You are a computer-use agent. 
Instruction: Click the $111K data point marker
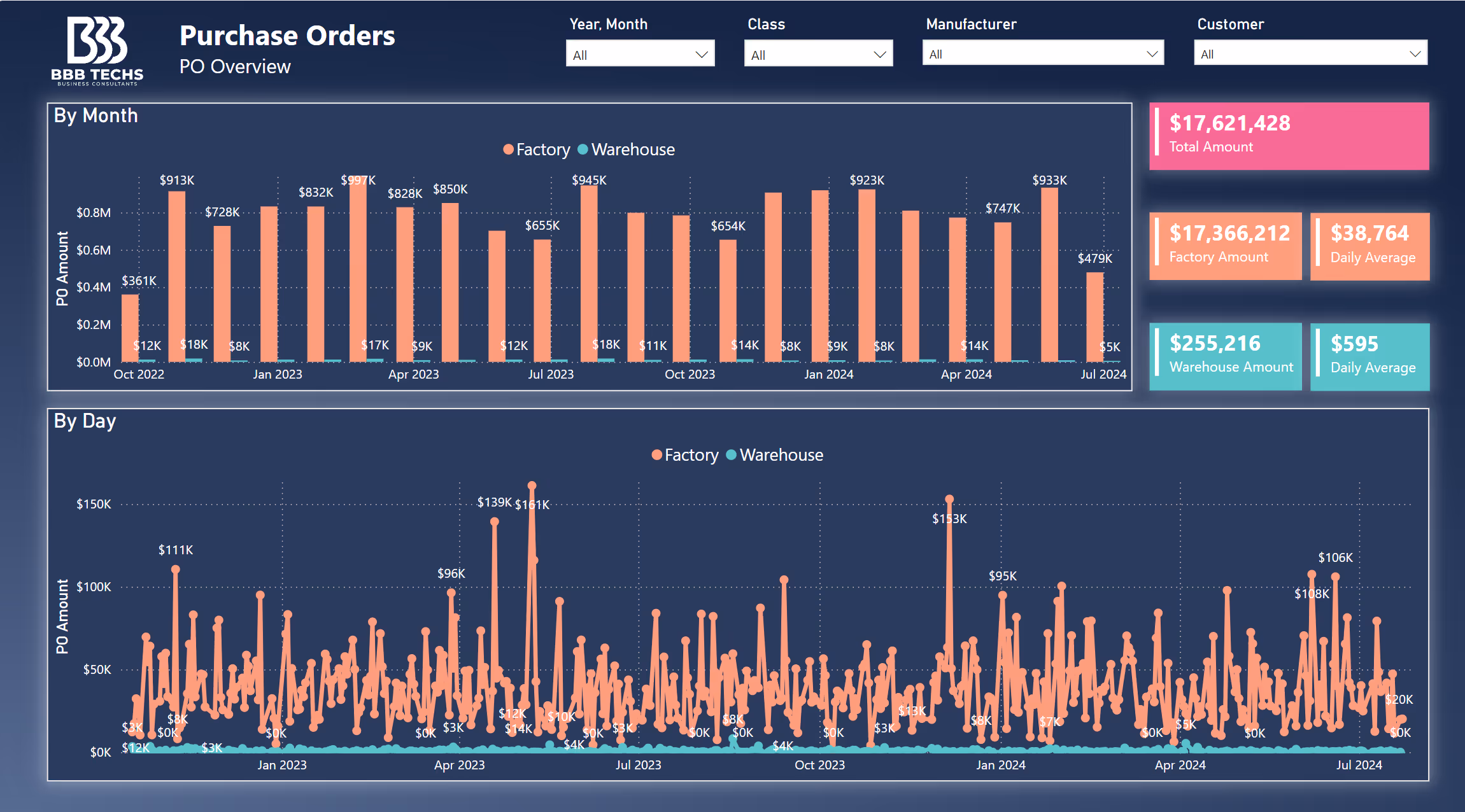coord(176,570)
